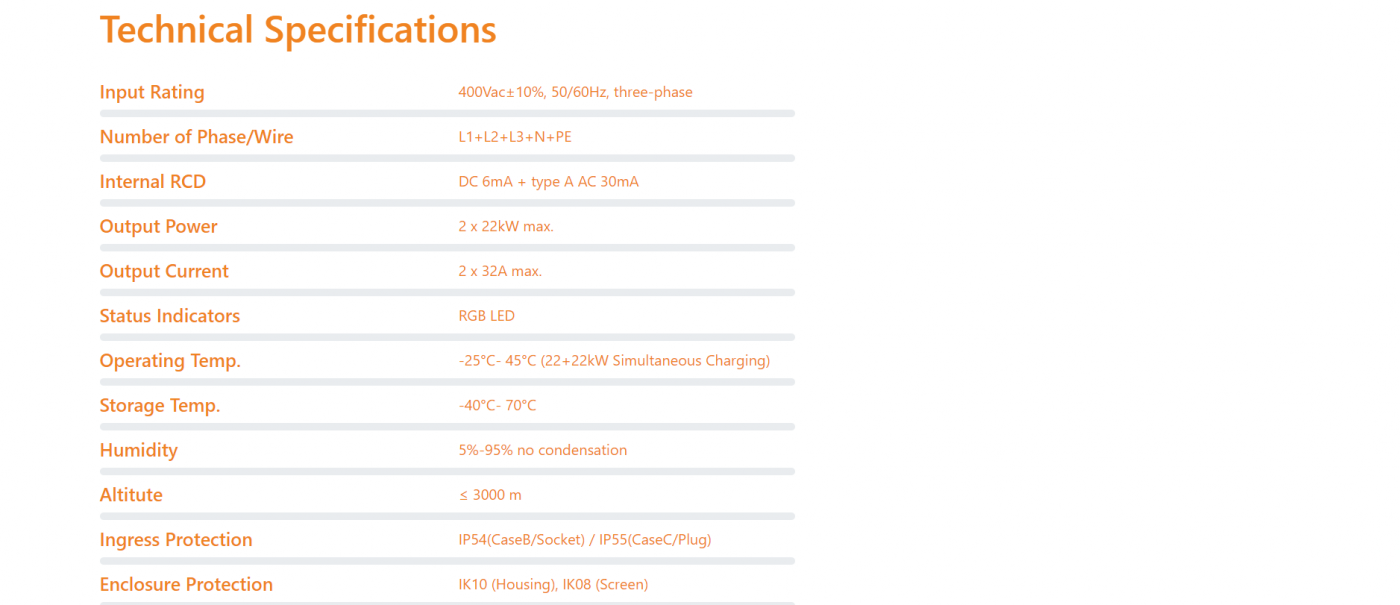Select the Output Current label
The image size is (1400, 605).
(x=164, y=272)
